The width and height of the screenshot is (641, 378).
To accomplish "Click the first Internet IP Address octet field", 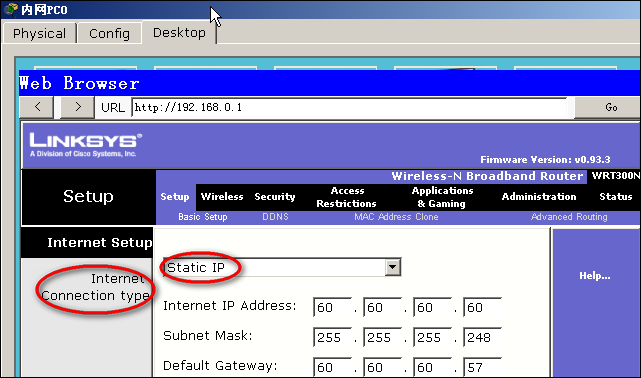I will pos(332,307).
